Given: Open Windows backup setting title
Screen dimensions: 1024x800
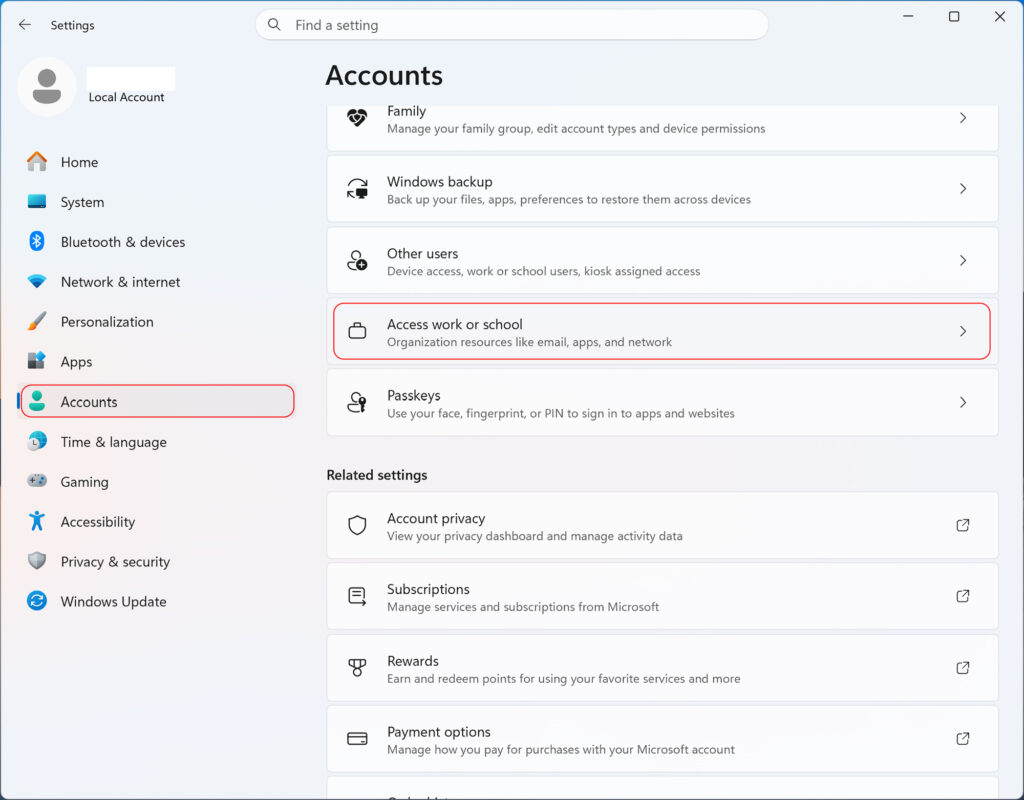Looking at the screenshot, I should [x=440, y=182].
